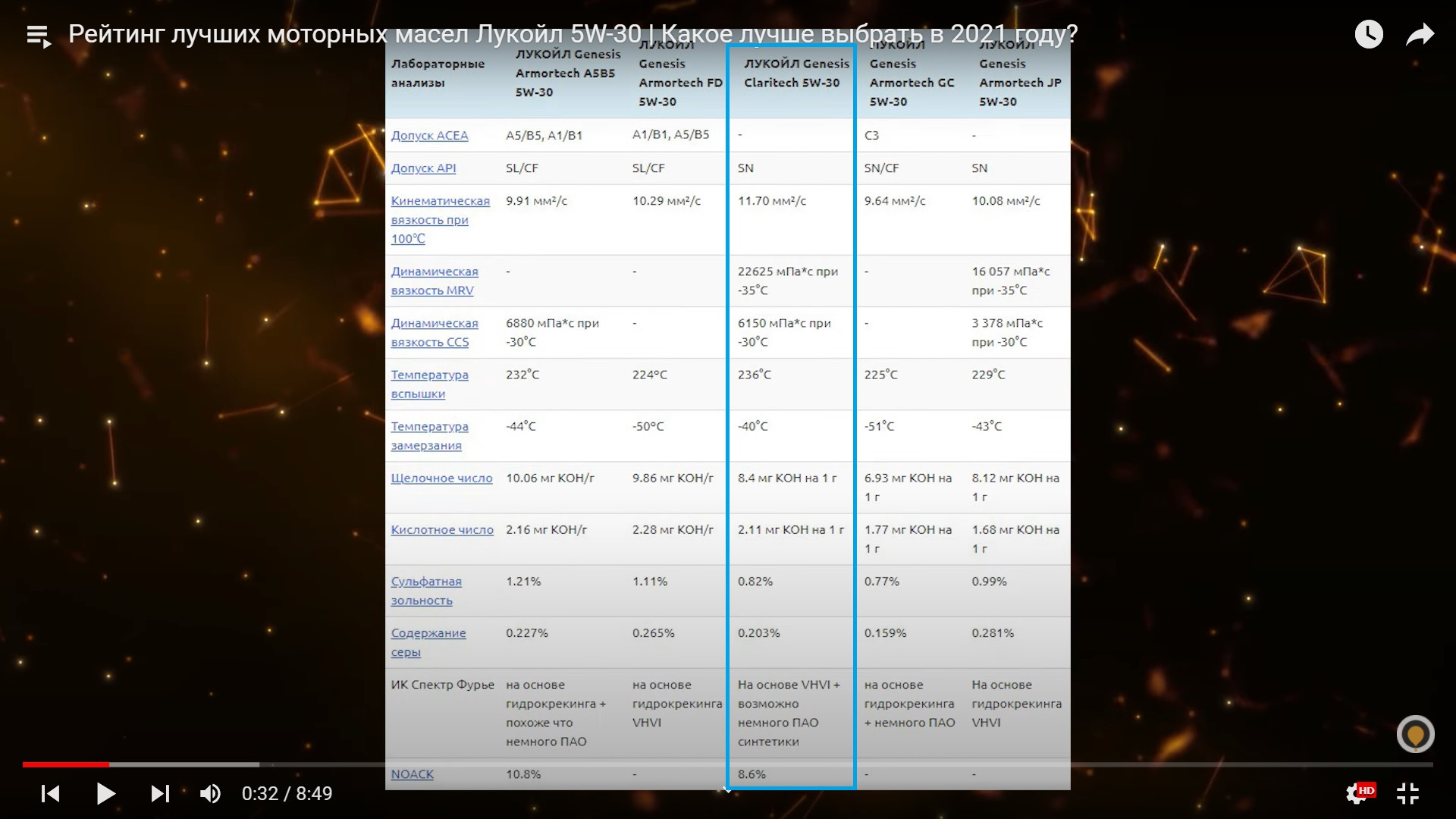Click the -50°C freezing point value
The image size is (1456, 819).
point(648,426)
